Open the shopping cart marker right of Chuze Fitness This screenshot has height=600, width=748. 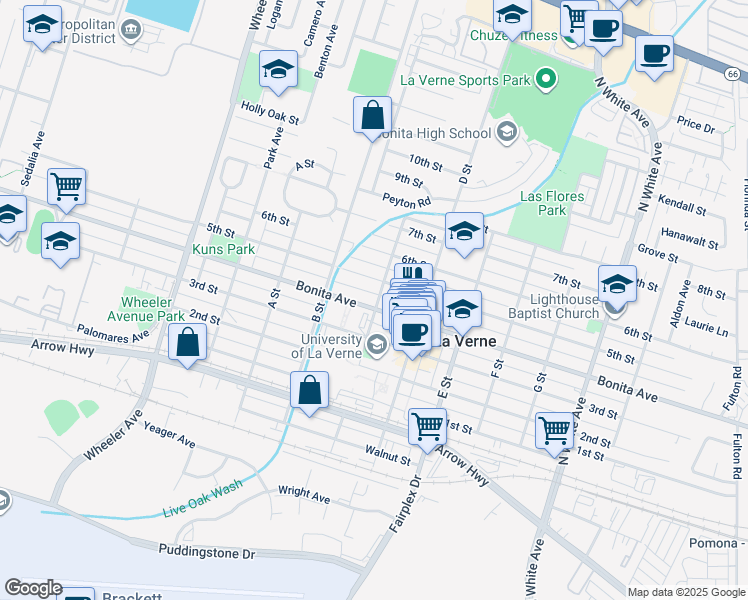[x=575, y=19]
